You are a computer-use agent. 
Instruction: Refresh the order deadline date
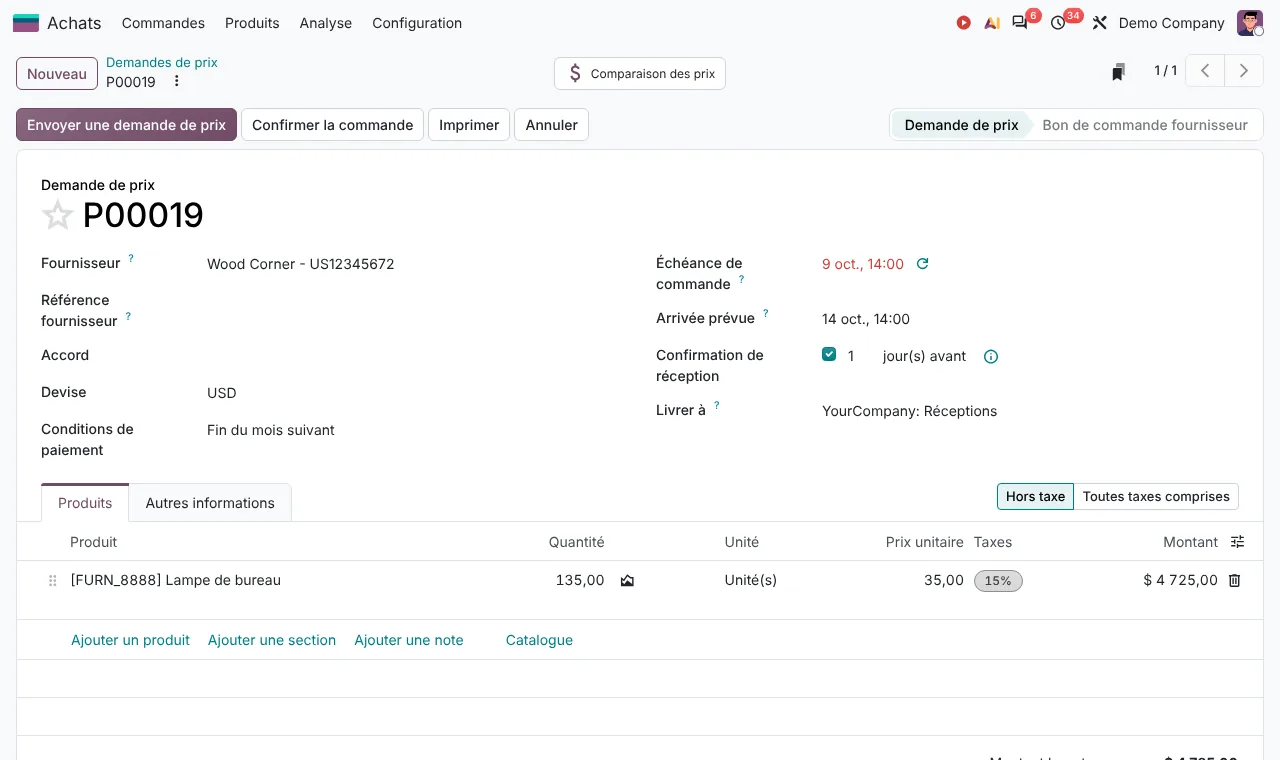pyautogui.click(x=923, y=264)
